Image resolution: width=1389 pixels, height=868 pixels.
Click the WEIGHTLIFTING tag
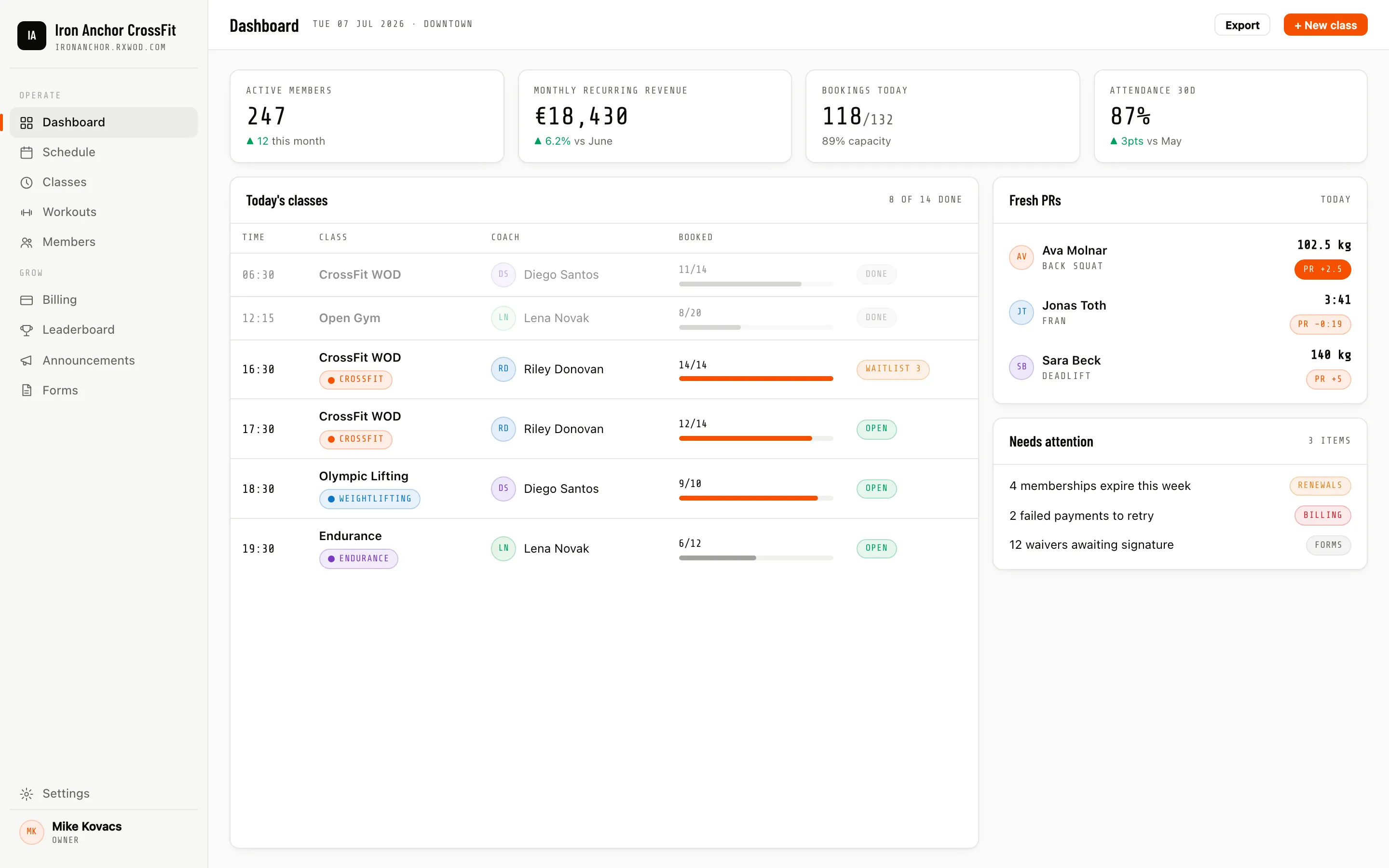(369, 499)
